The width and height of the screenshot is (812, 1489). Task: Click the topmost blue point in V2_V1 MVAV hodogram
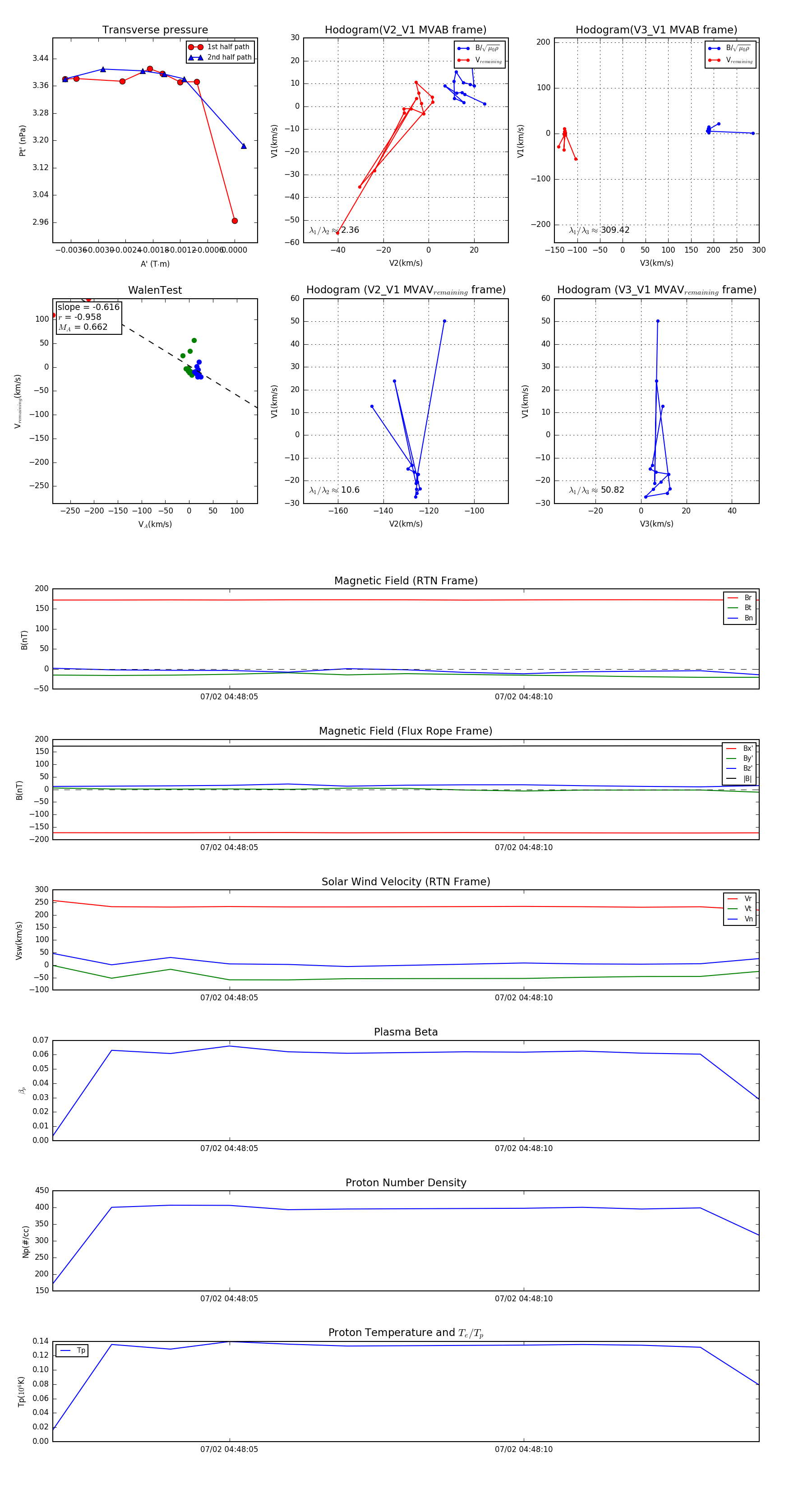444,321
